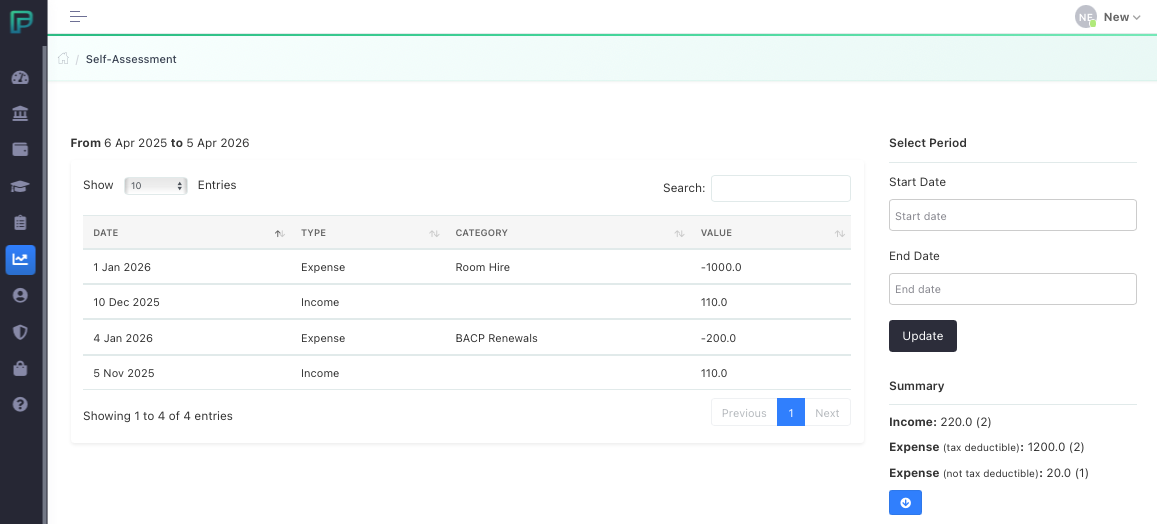Click the blue download summary button
1157x524 pixels.
[x=905, y=503]
